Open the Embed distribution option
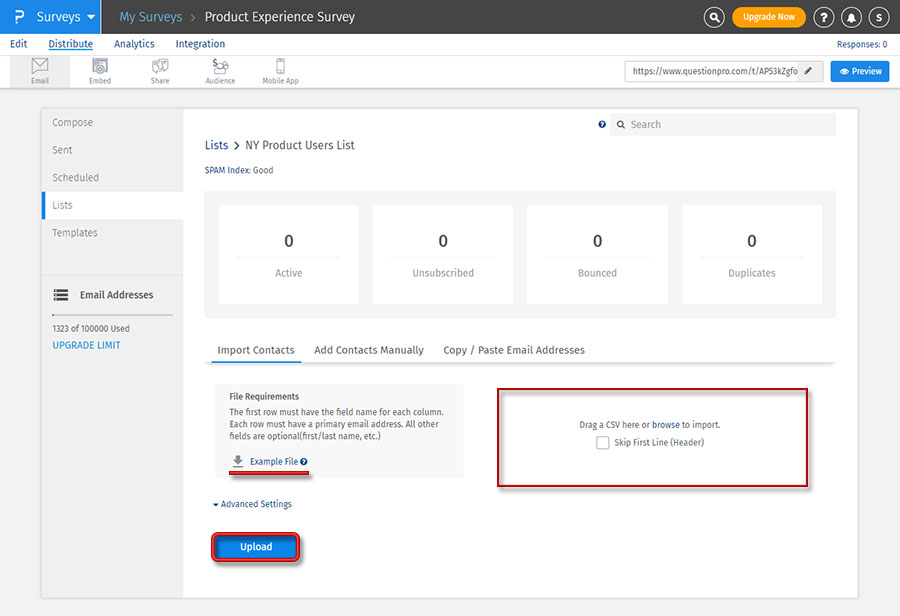 tap(100, 71)
